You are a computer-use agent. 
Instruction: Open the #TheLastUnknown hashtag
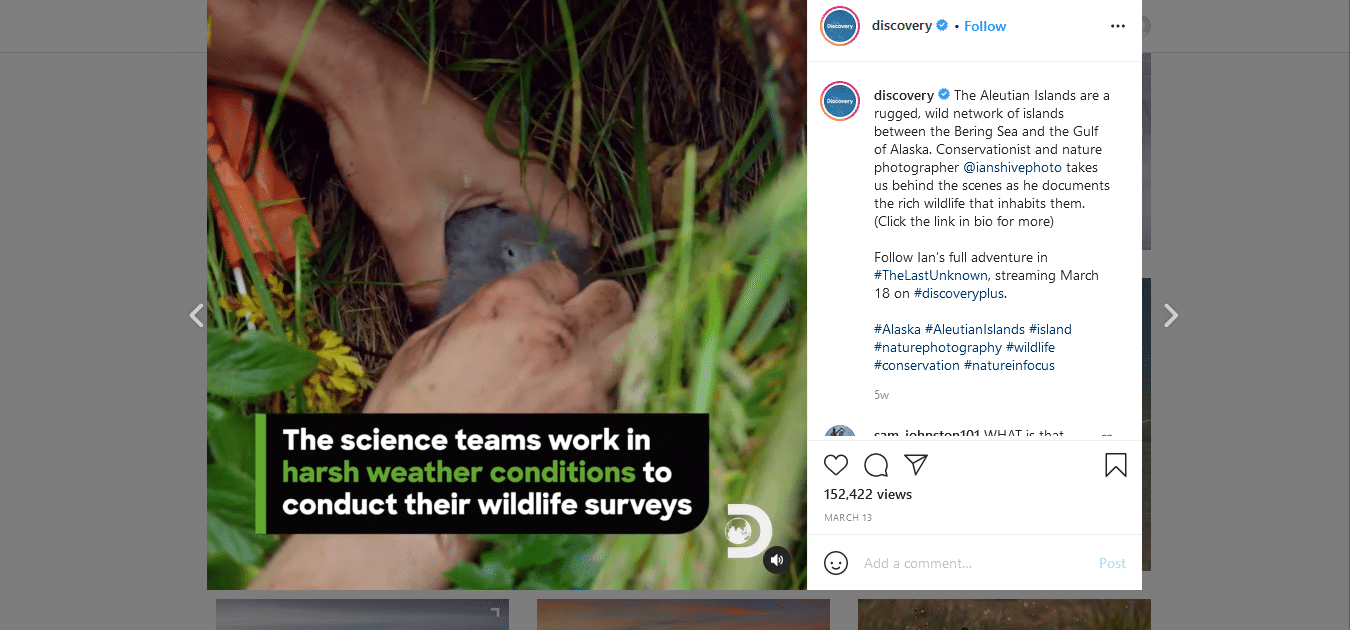[931, 275]
